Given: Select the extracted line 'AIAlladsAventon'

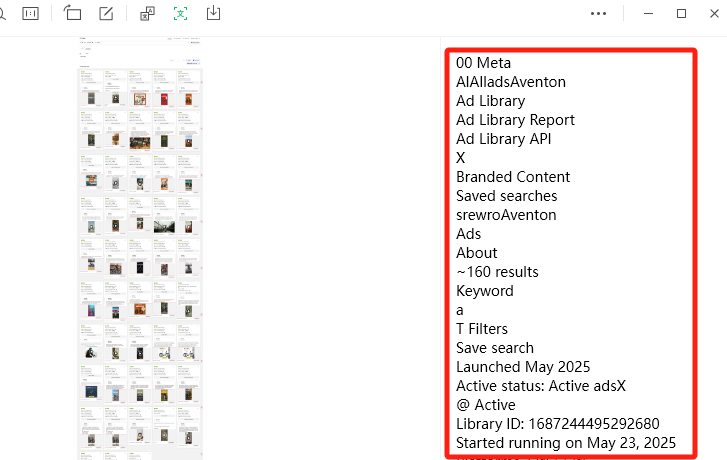Looking at the screenshot, I should tap(510, 82).
